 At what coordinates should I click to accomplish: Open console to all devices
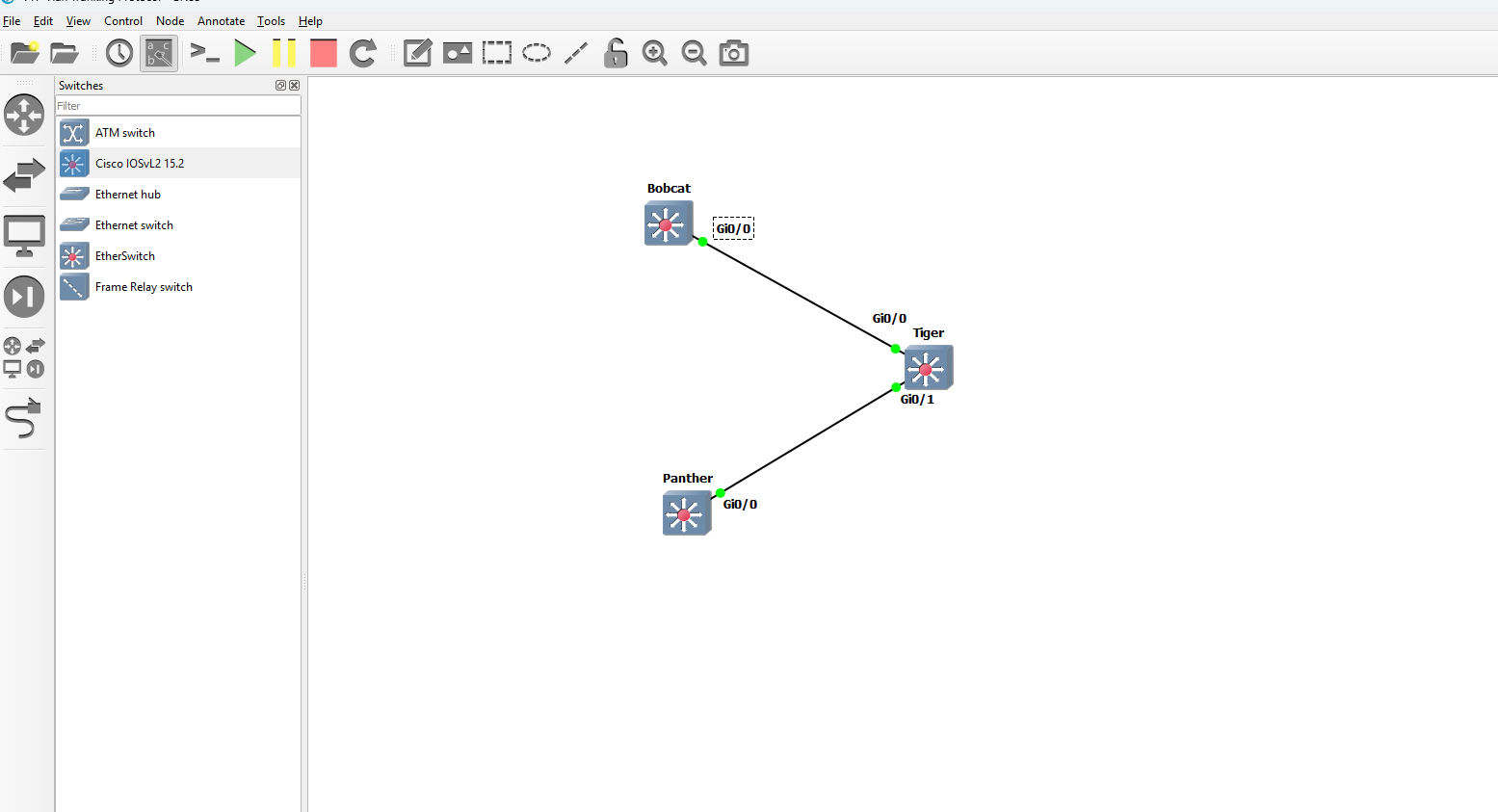coord(205,53)
